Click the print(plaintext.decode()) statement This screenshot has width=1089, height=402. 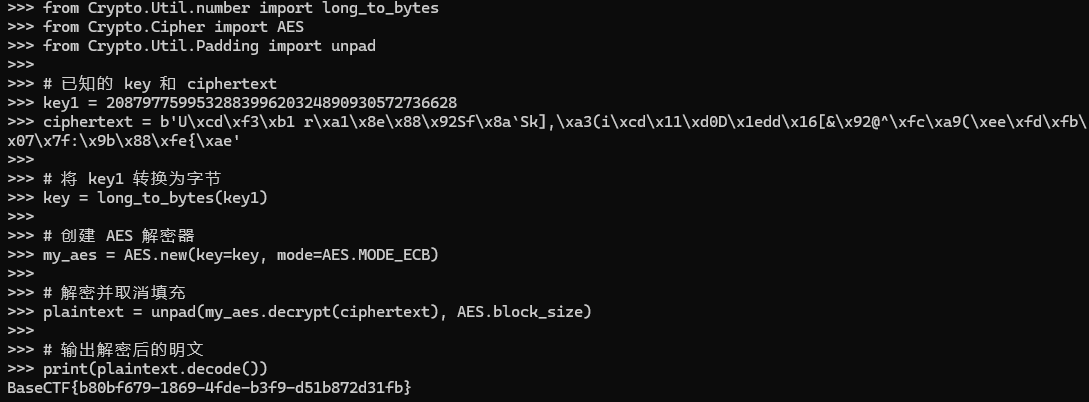tap(155, 368)
